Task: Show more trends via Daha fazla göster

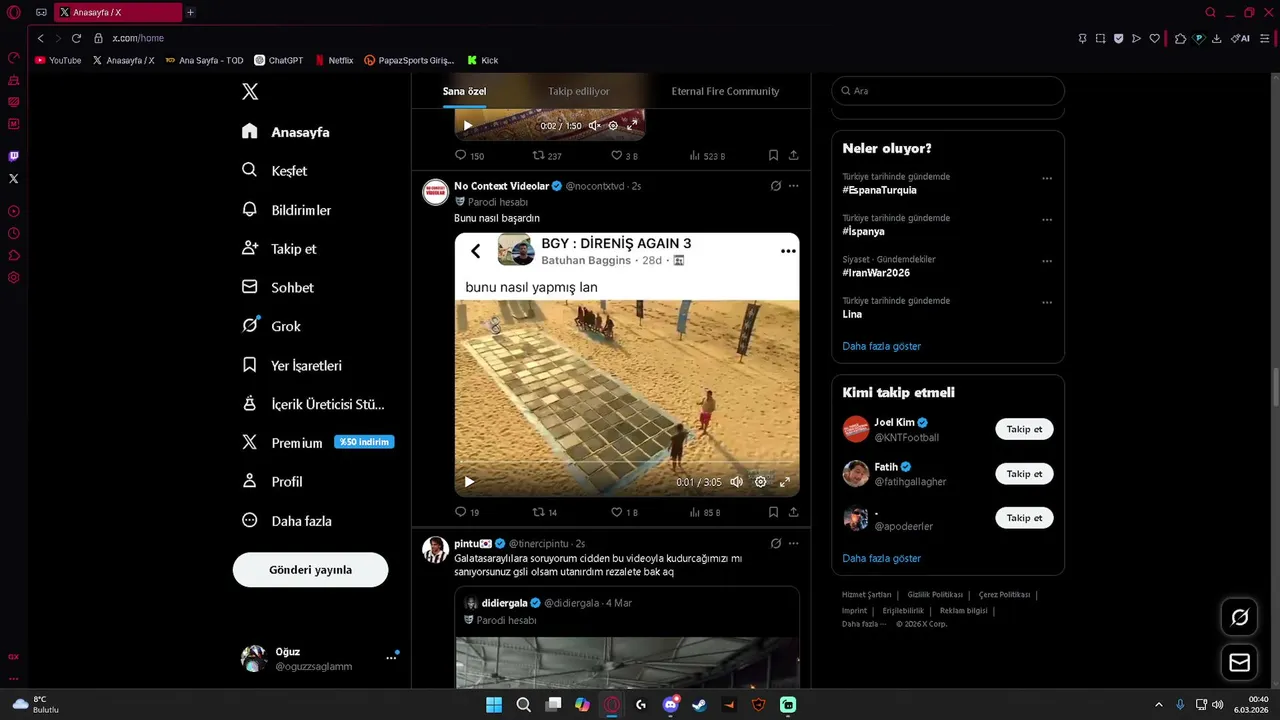Action: click(882, 346)
